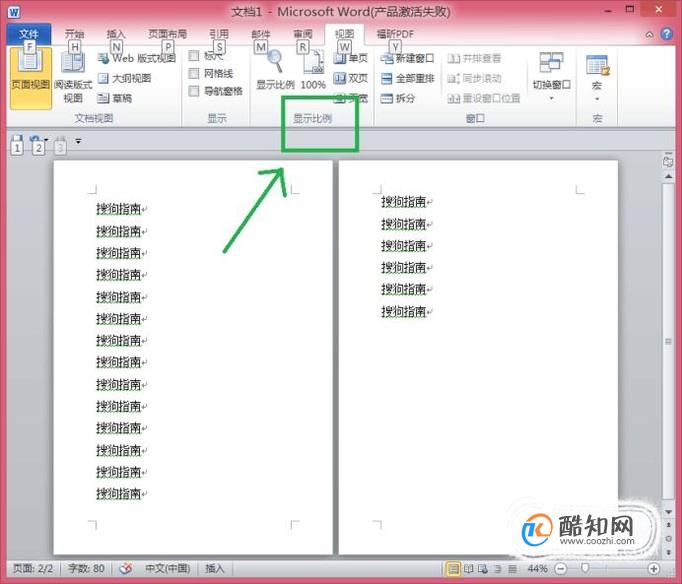Screen dimensions: 682x584
Task: Choose 双页 two pages zoom
Action: coord(351,78)
